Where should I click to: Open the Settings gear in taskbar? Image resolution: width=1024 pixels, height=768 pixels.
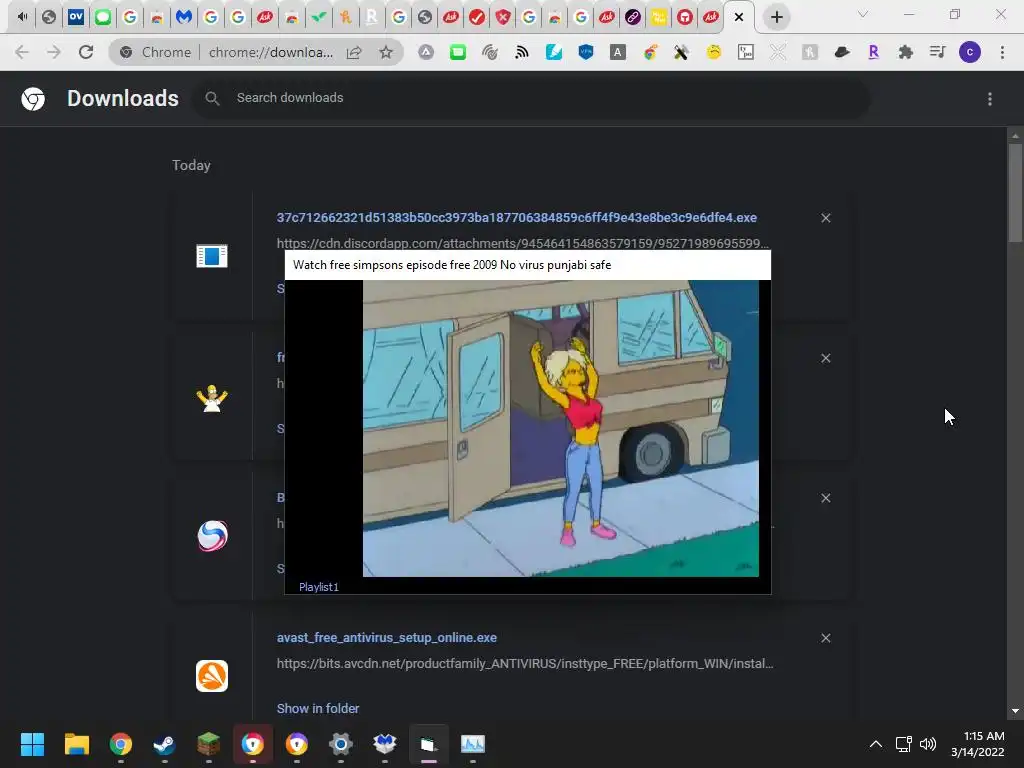(340, 744)
